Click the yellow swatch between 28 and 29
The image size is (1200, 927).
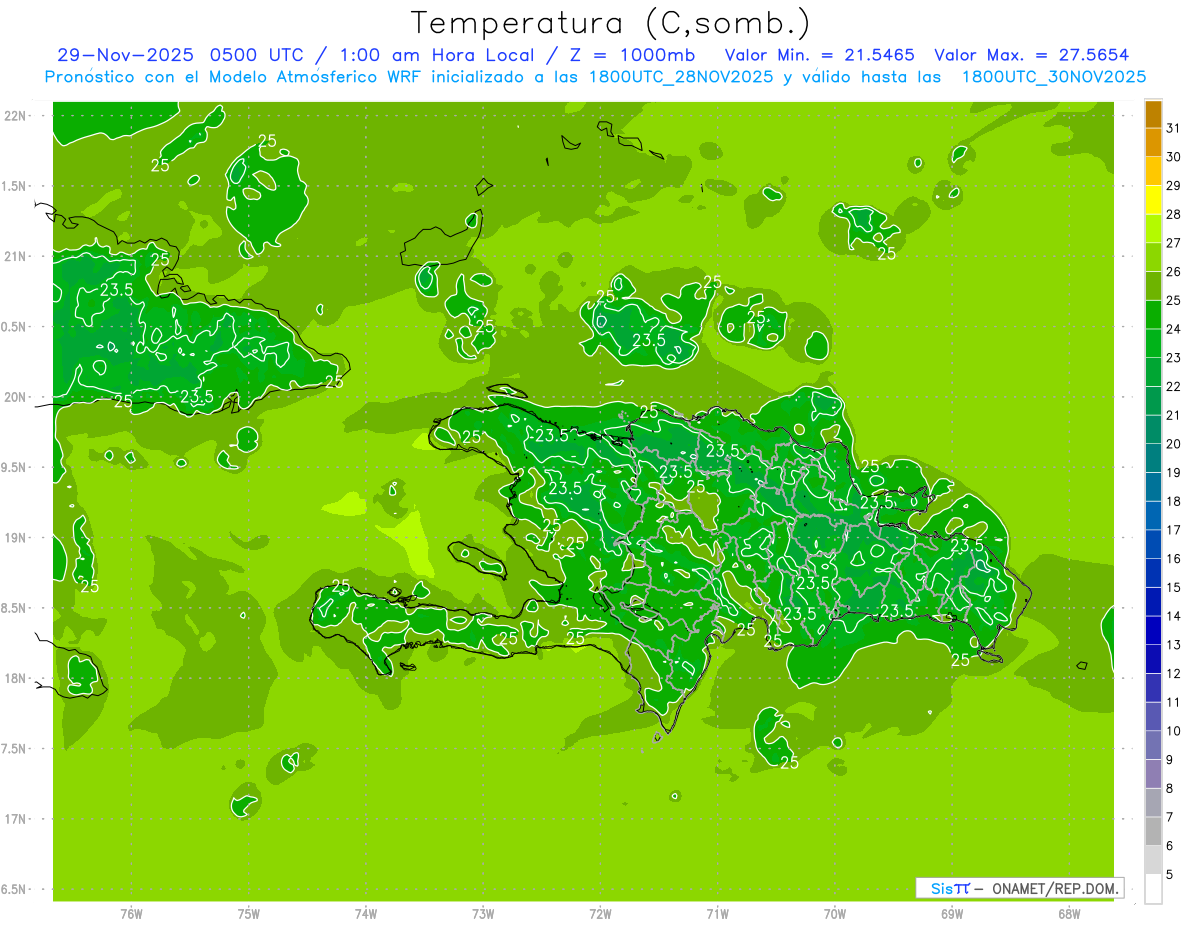point(1153,200)
